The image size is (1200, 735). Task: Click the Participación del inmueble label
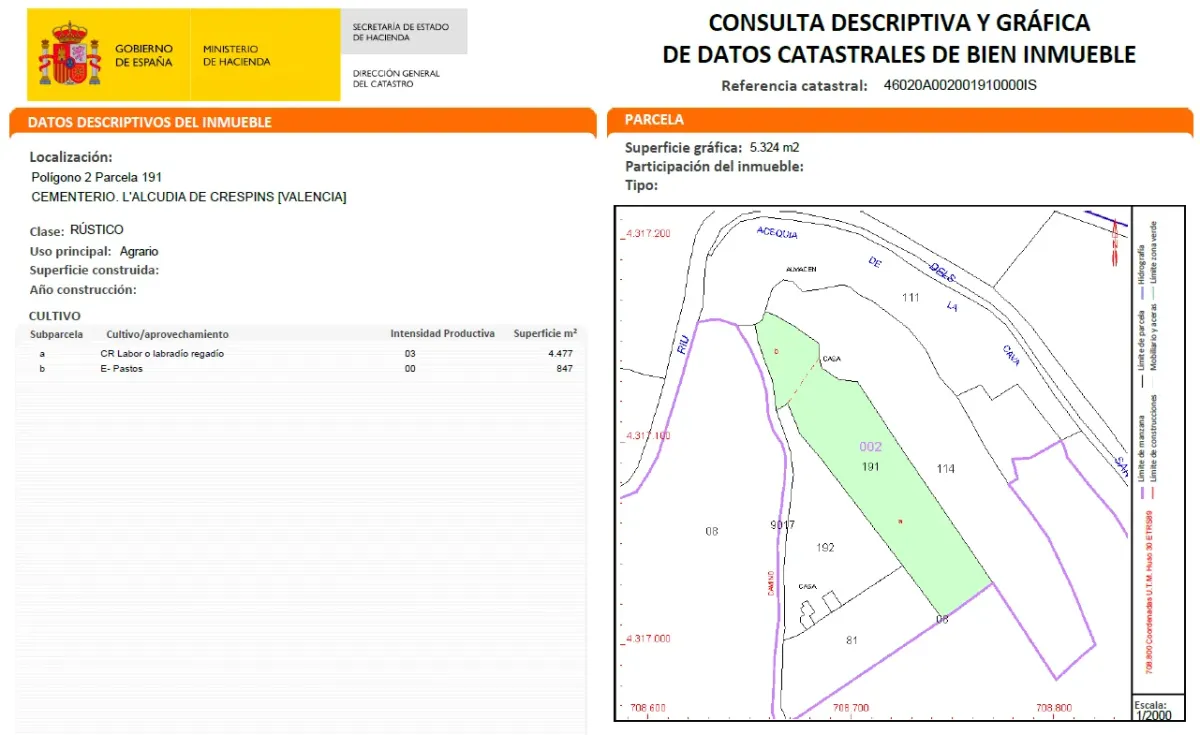[714, 167]
